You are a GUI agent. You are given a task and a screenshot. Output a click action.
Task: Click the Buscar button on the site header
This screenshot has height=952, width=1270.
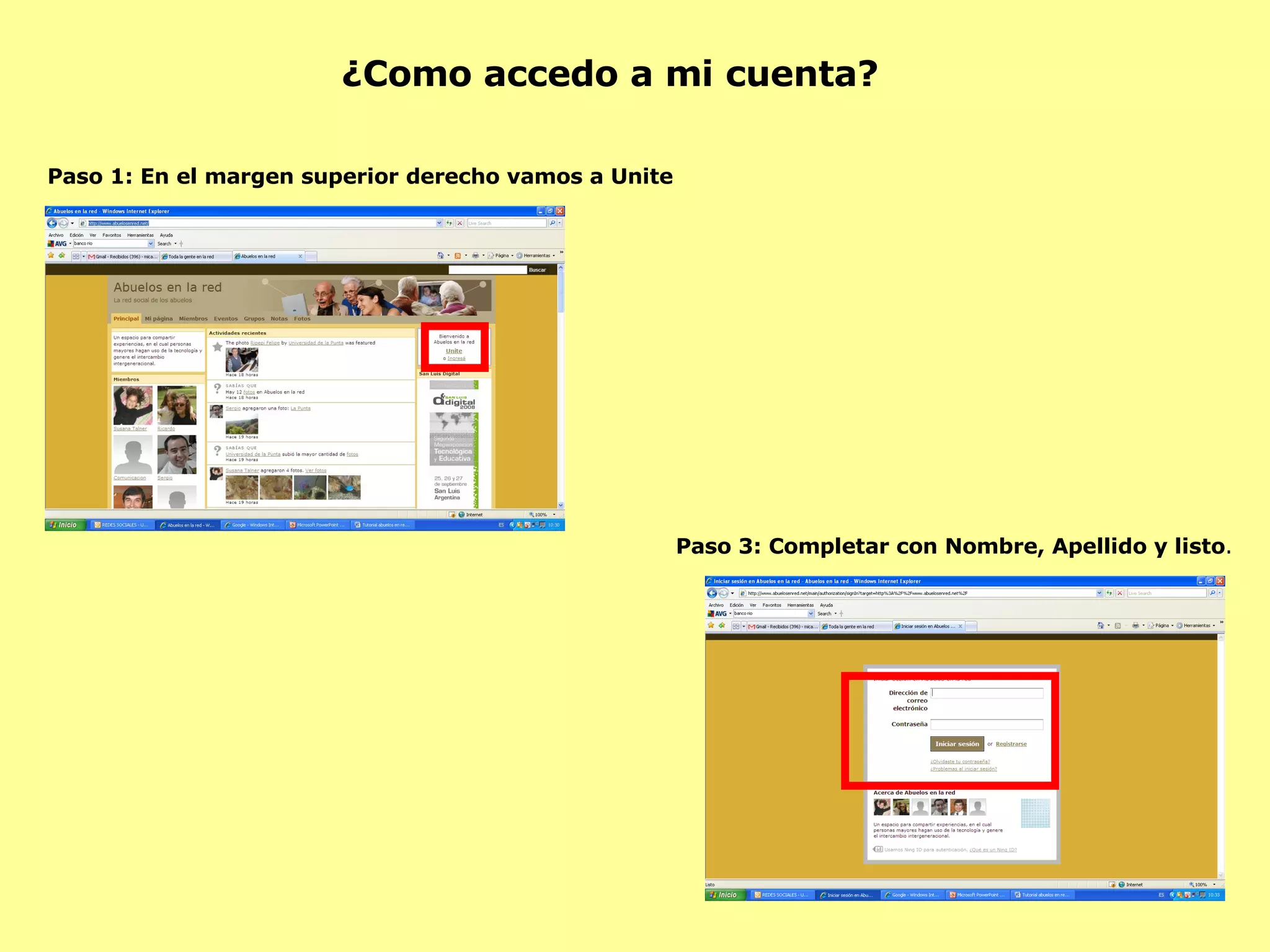(537, 270)
